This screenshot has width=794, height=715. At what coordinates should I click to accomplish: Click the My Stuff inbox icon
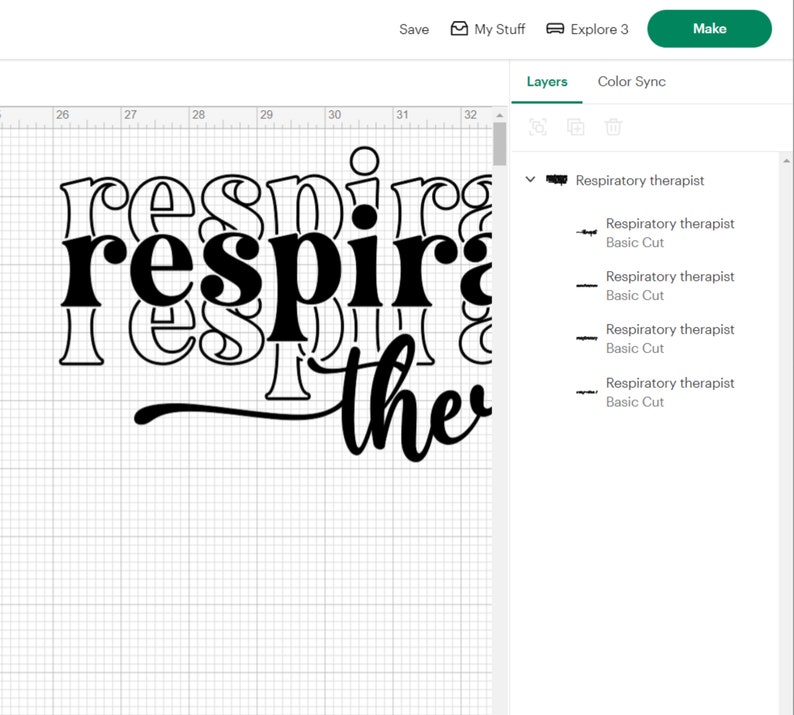pyautogui.click(x=459, y=28)
